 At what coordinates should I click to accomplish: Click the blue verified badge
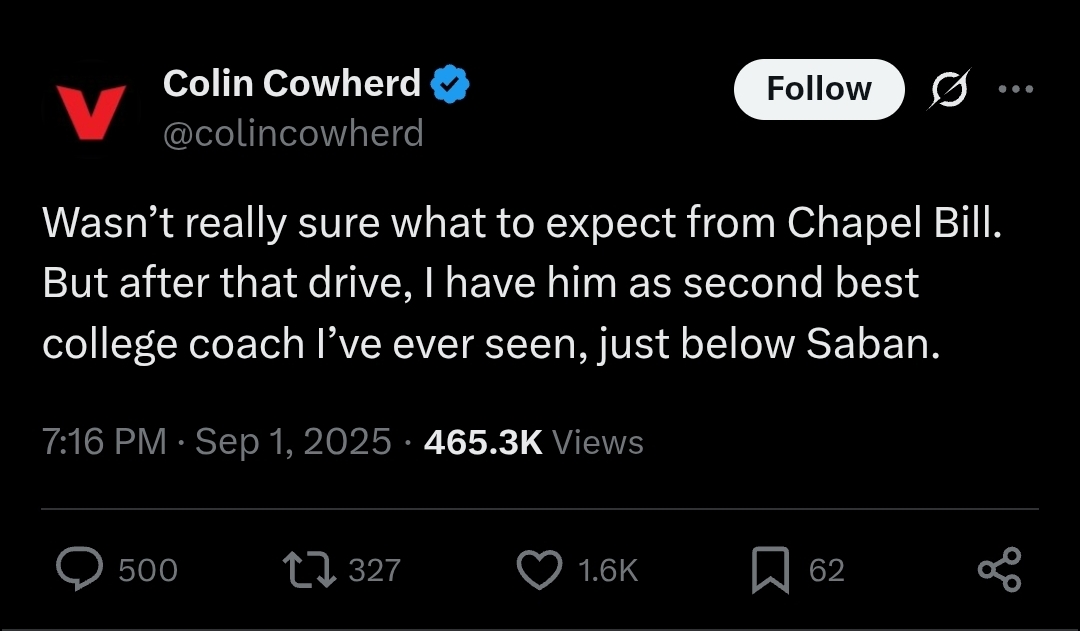pyautogui.click(x=450, y=84)
